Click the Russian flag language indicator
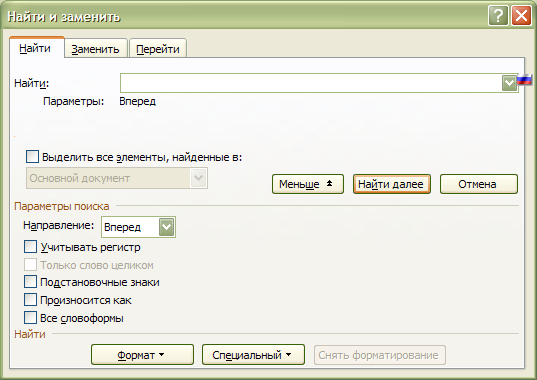This screenshot has height=380, width=537. 524,80
